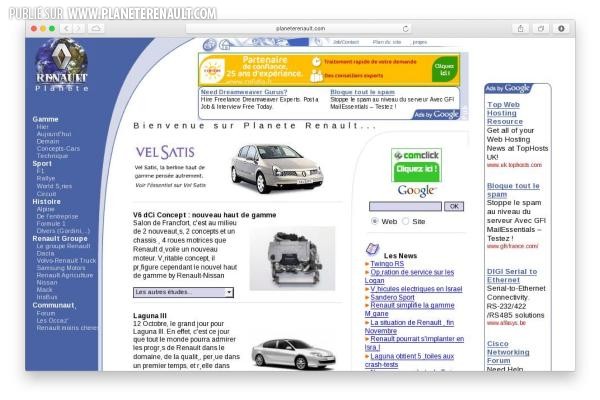This screenshot has width=600, height=400.
Task: Go to Technique in the sidebar
Action: 52,156
